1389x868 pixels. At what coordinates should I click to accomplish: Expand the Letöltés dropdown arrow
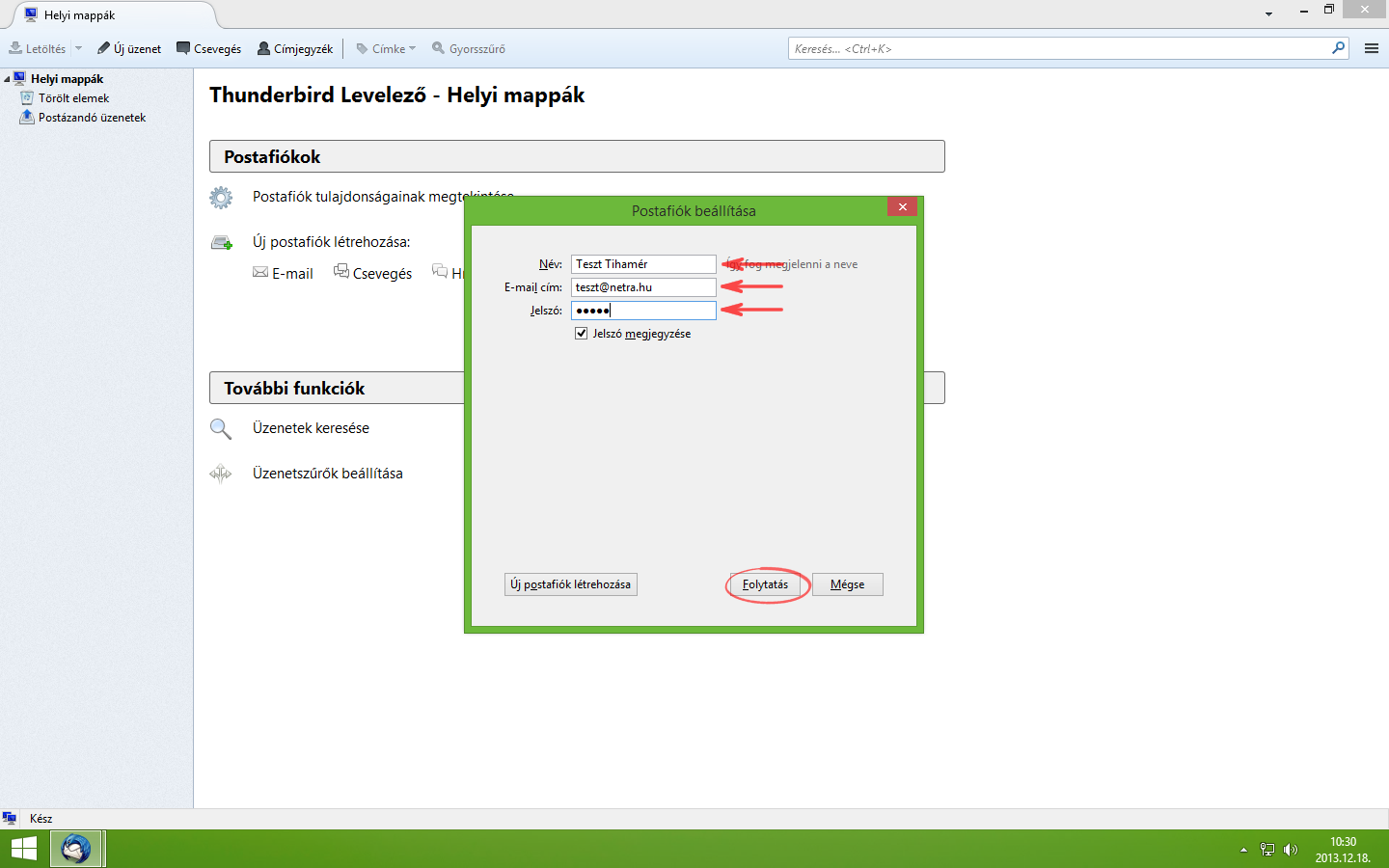point(78,48)
